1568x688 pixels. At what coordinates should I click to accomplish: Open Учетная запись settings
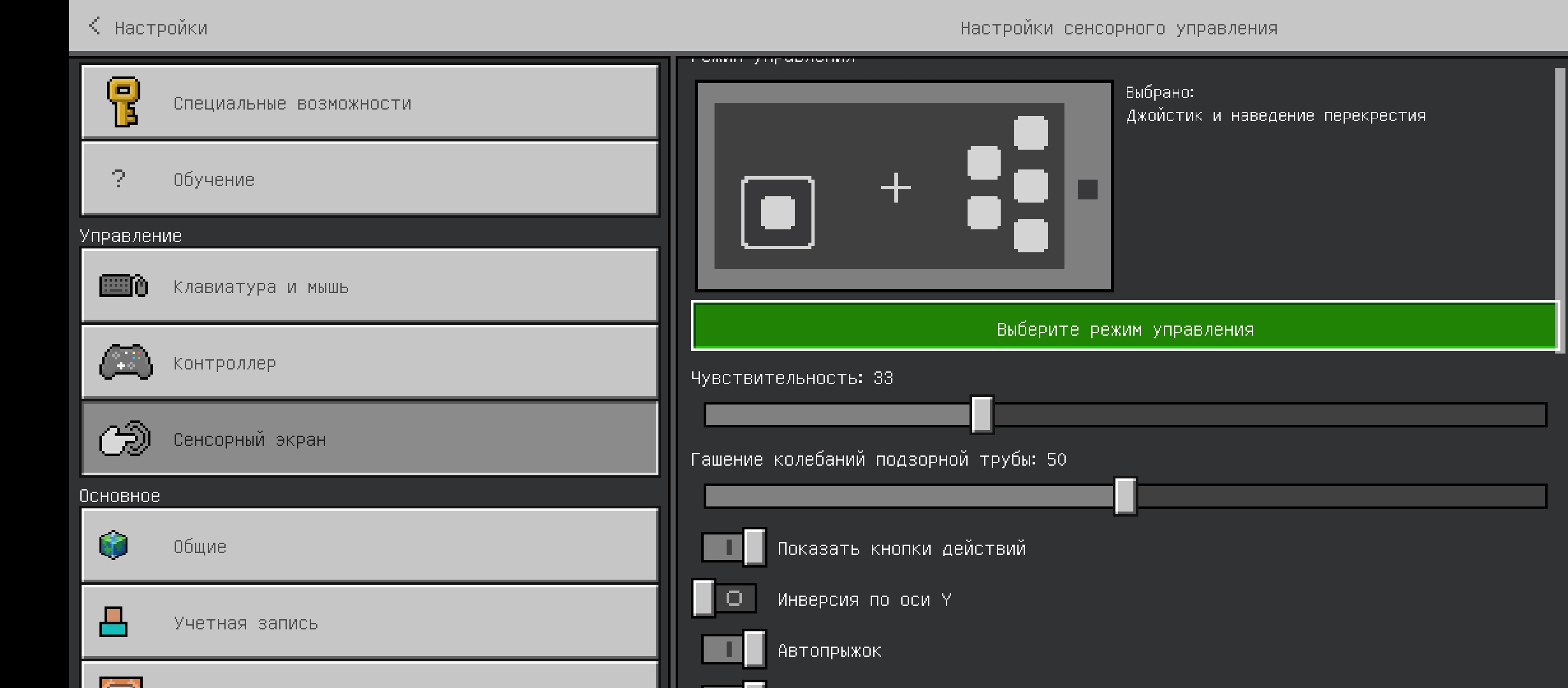click(x=370, y=622)
